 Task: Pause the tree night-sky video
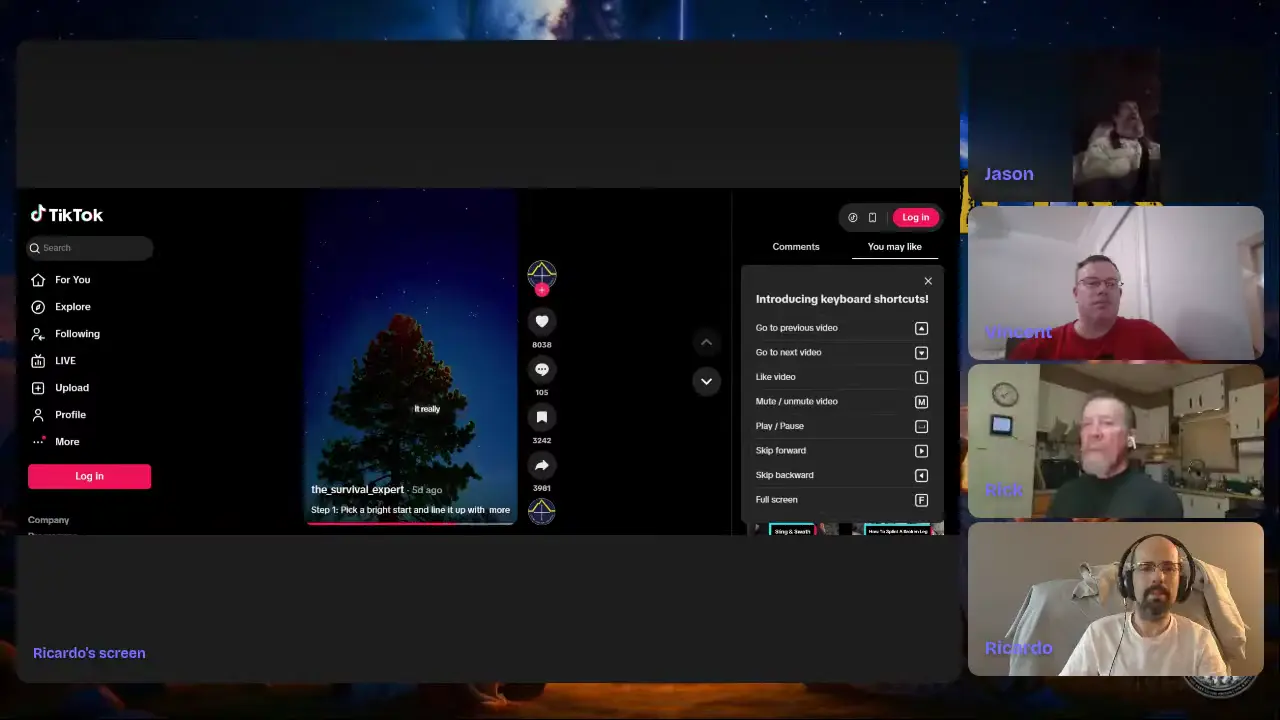[x=410, y=357]
